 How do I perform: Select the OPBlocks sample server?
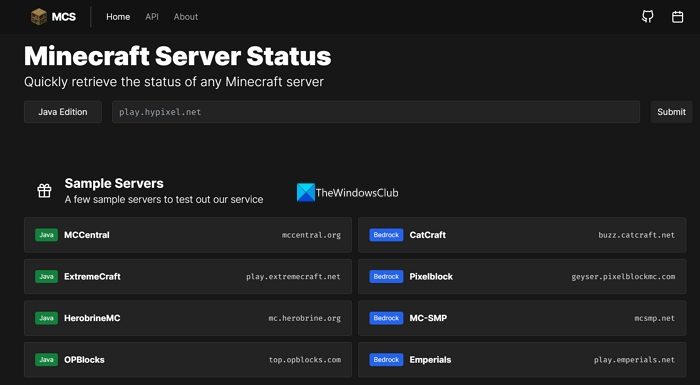(x=188, y=360)
